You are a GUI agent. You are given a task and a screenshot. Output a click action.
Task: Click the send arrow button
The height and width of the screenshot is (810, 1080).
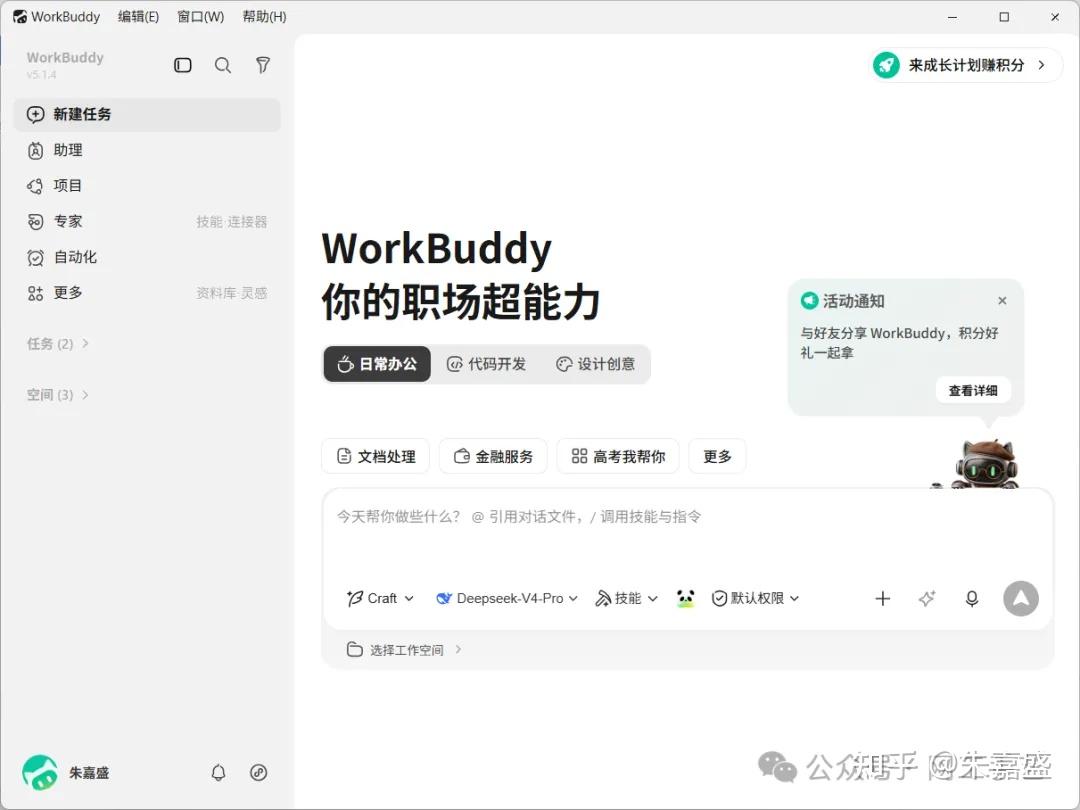1021,599
